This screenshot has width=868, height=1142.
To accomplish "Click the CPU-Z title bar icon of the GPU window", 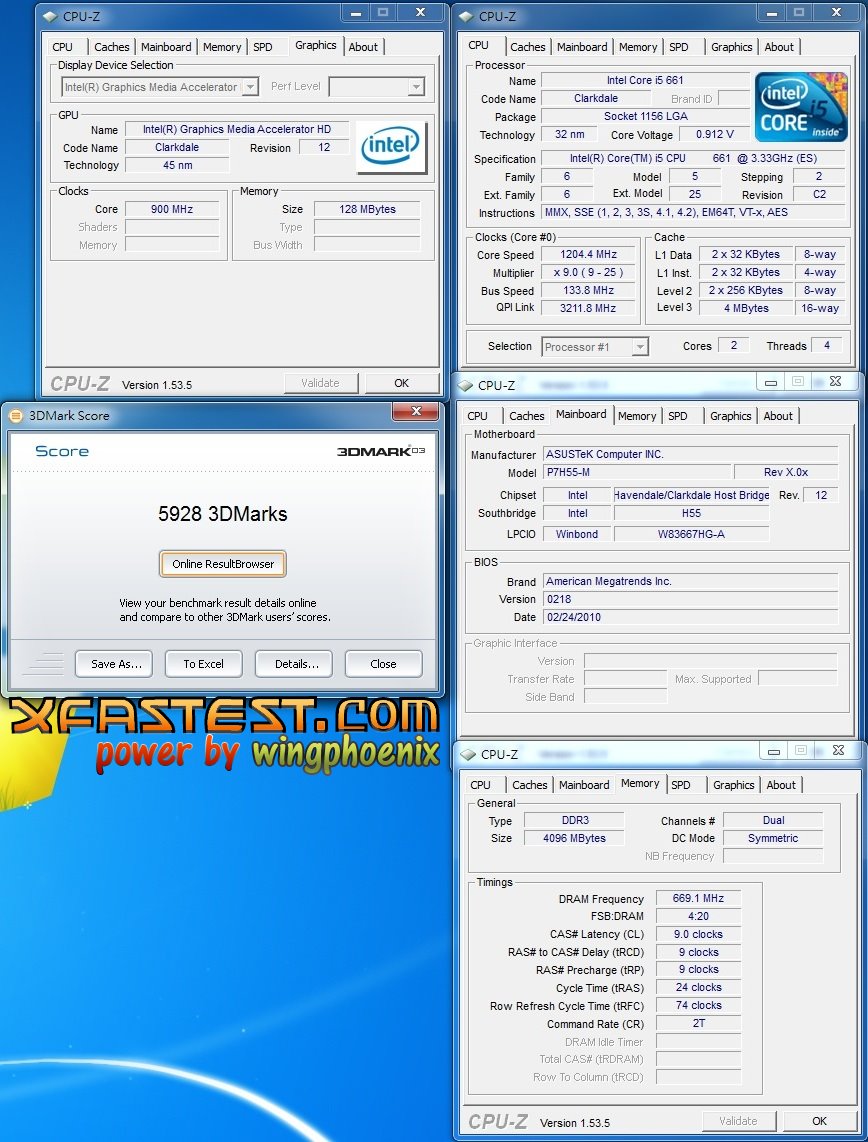I will (50, 16).
